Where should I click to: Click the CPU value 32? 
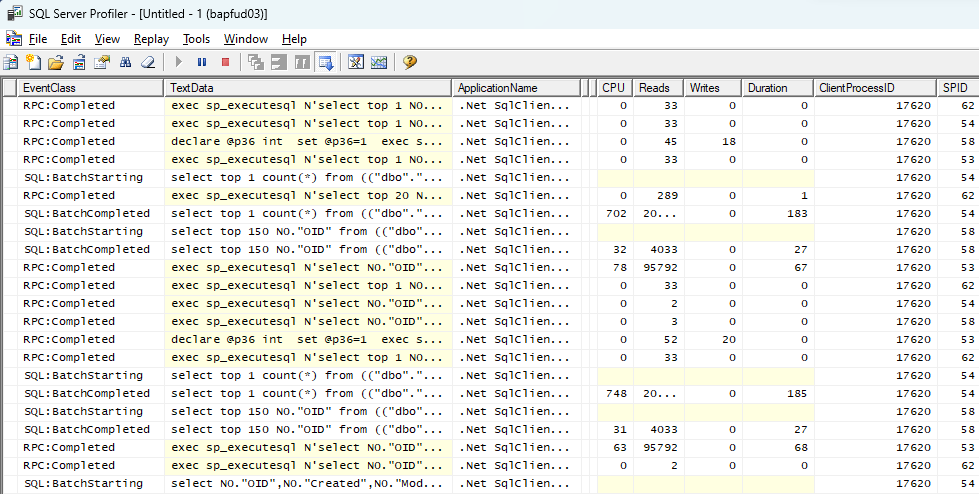point(619,249)
